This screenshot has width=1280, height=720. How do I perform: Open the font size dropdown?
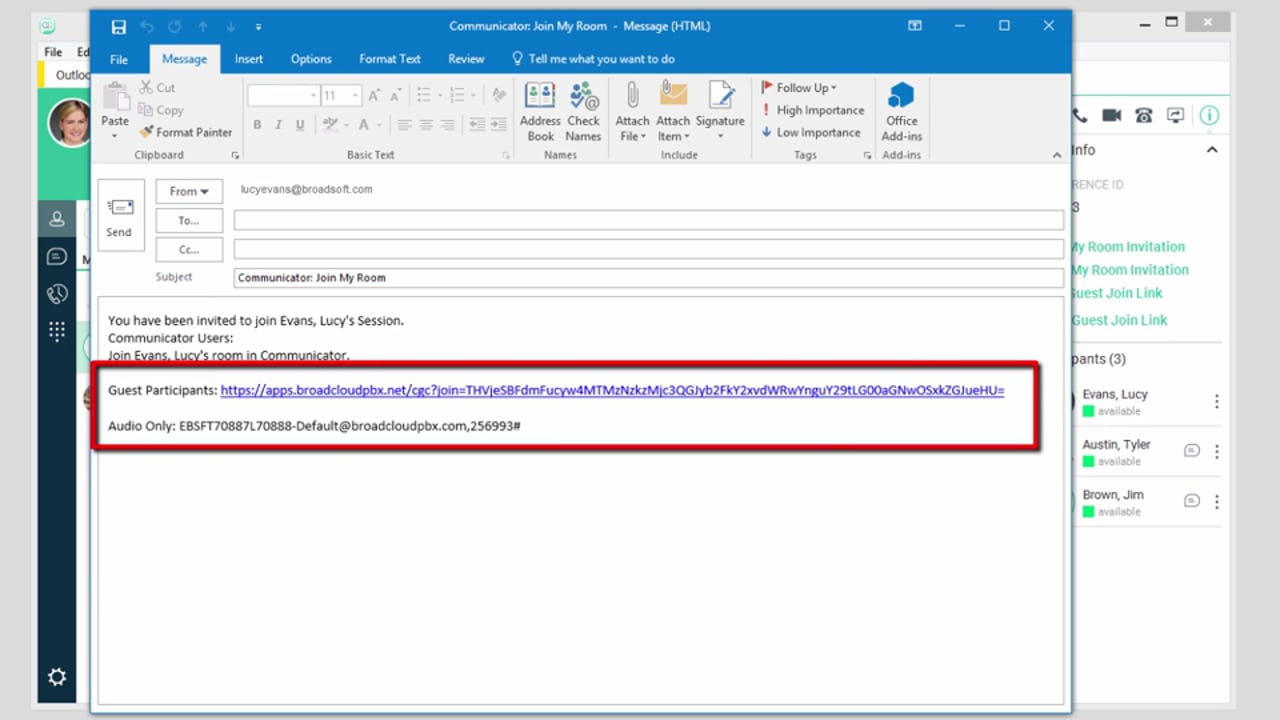[356, 96]
